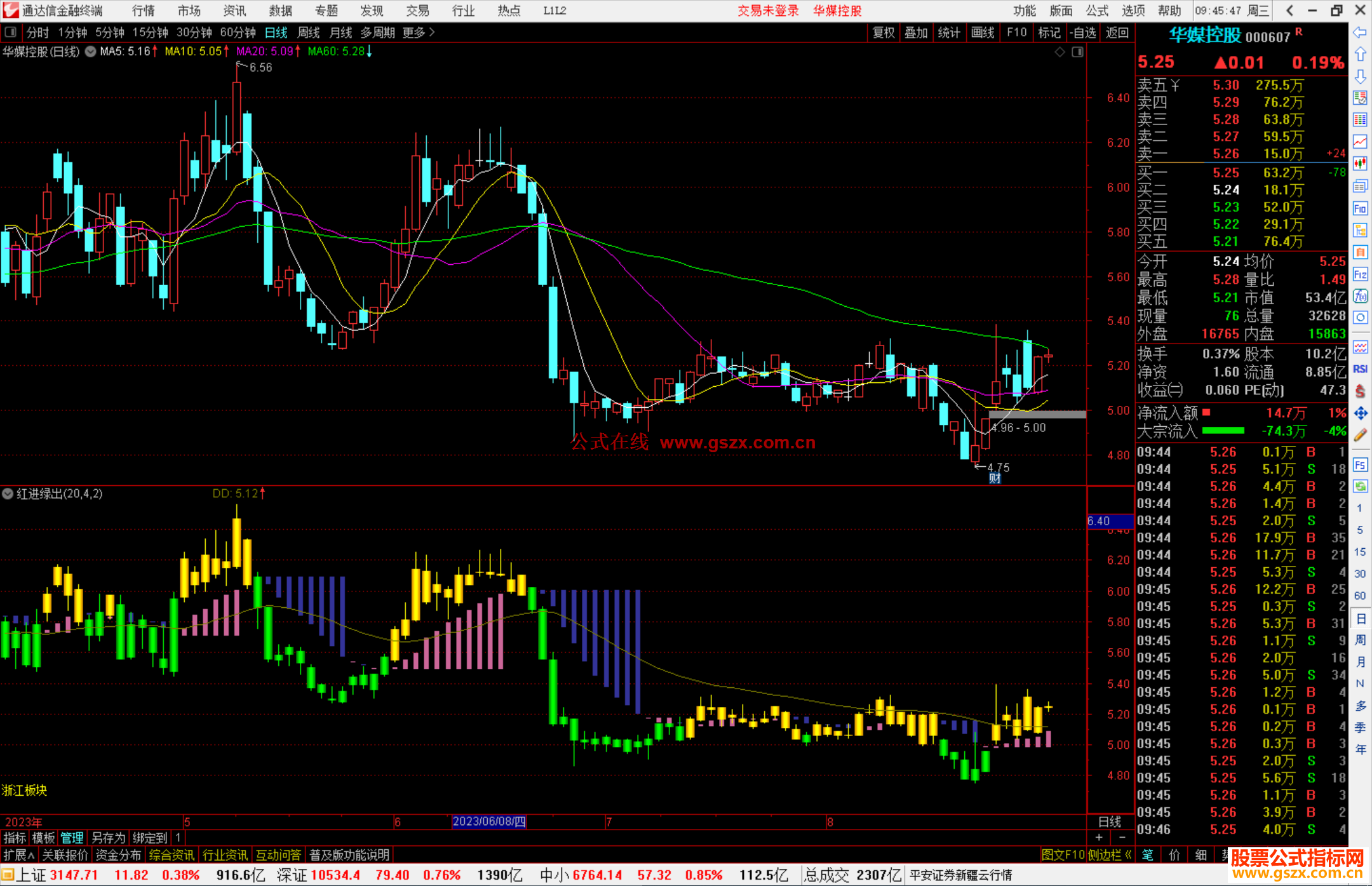Click the pencil drawing tool icon
Image resolution: width=1372 pixels, height=886 pixels.
pyautogui.click(x=1360, y=435)
